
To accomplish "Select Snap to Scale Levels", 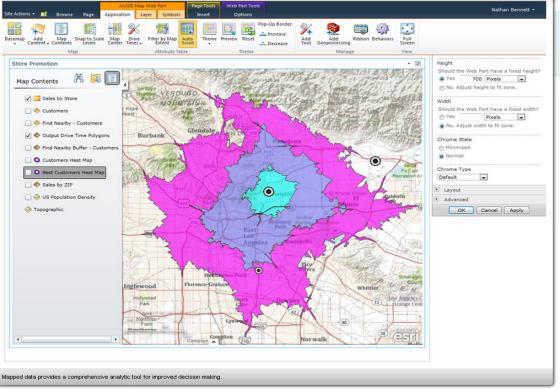I will [89, 33].
